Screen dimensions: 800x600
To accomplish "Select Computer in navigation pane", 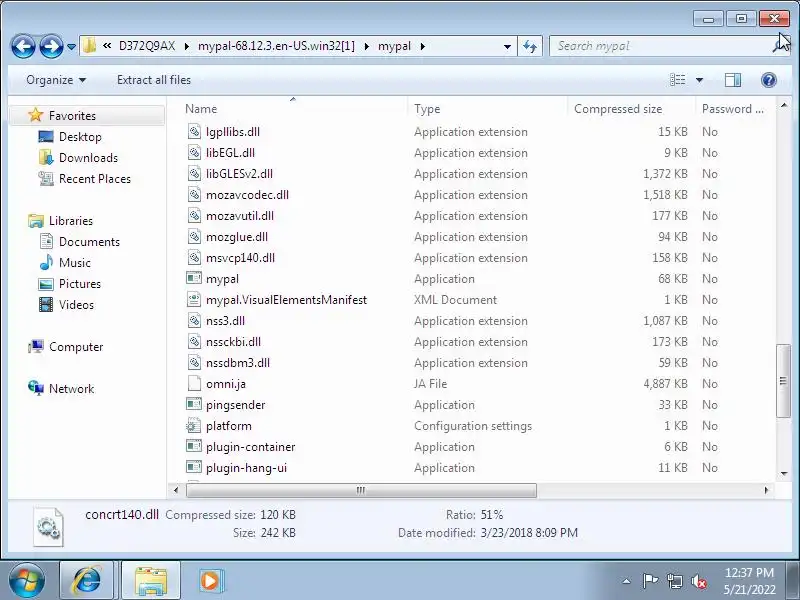I will coord(76,346).
